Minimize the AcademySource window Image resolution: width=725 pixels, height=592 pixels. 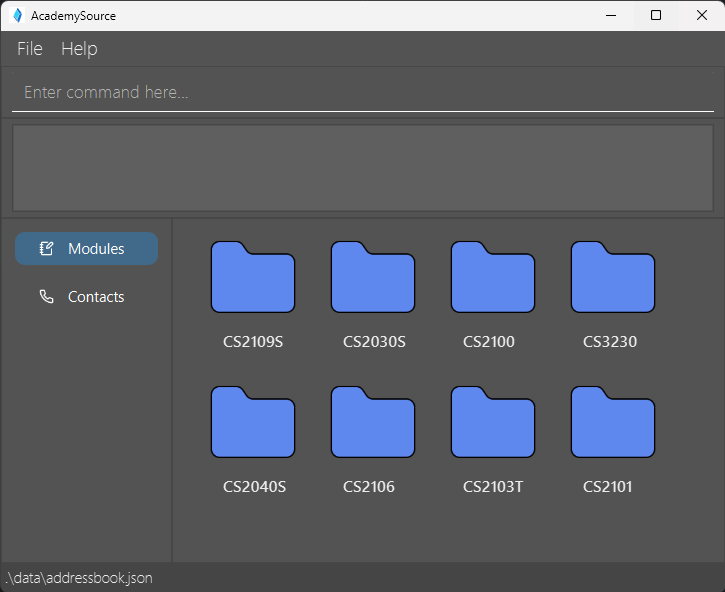click(610, 15)
